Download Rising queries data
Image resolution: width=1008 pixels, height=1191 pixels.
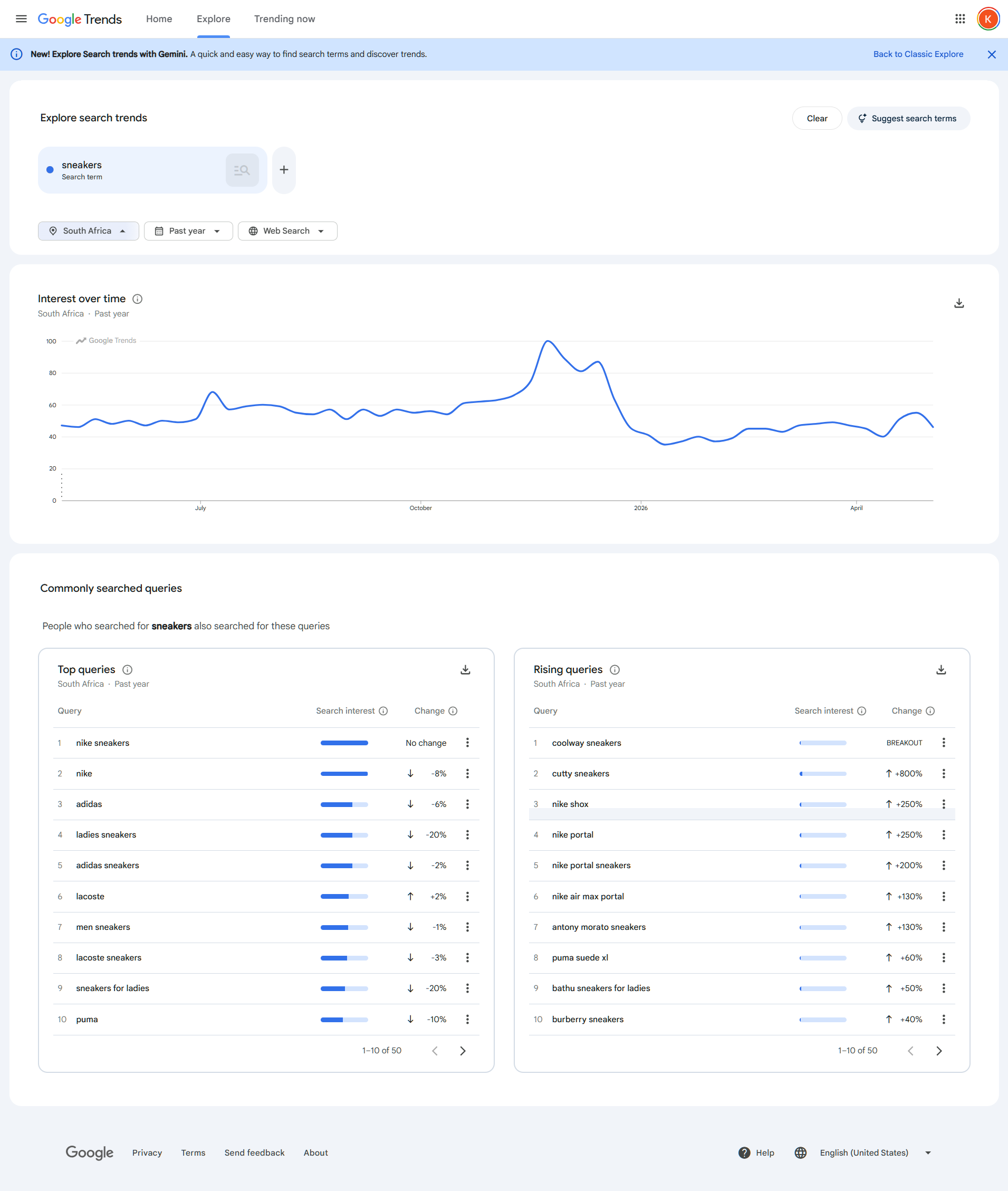tap(940, 669)
